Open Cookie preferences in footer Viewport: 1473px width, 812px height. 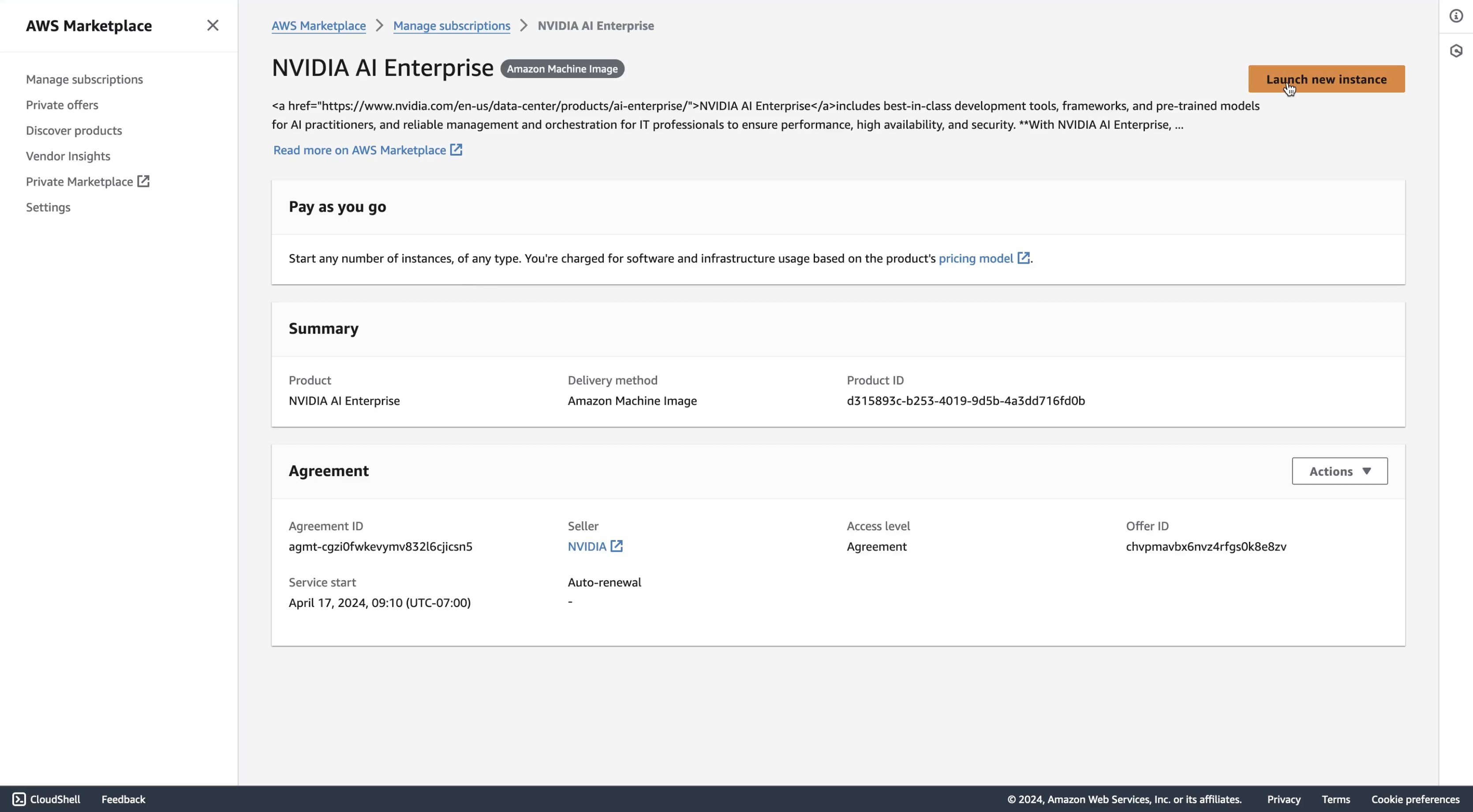1415,799
